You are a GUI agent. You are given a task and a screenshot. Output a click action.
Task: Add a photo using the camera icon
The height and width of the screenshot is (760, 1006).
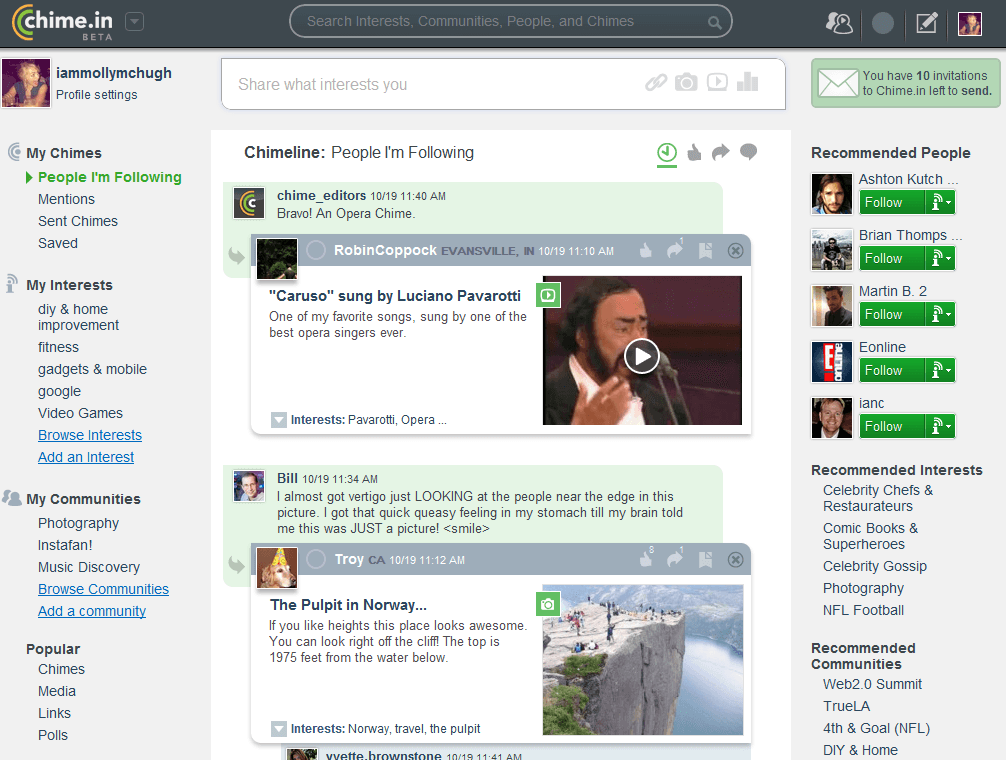686,82
